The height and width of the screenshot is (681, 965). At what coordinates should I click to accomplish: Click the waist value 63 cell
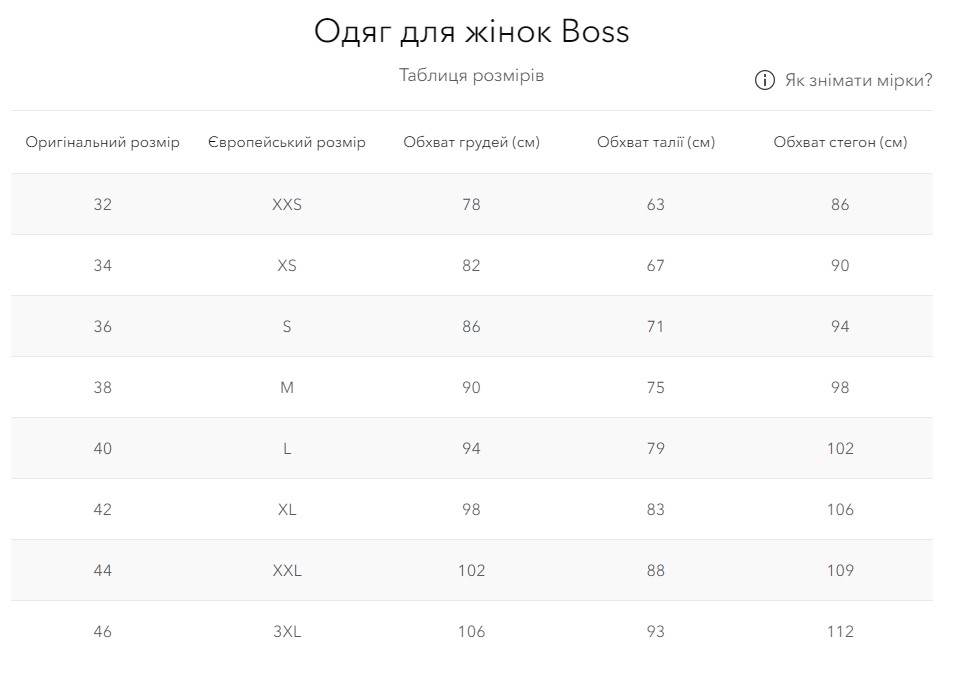point(655,204)
